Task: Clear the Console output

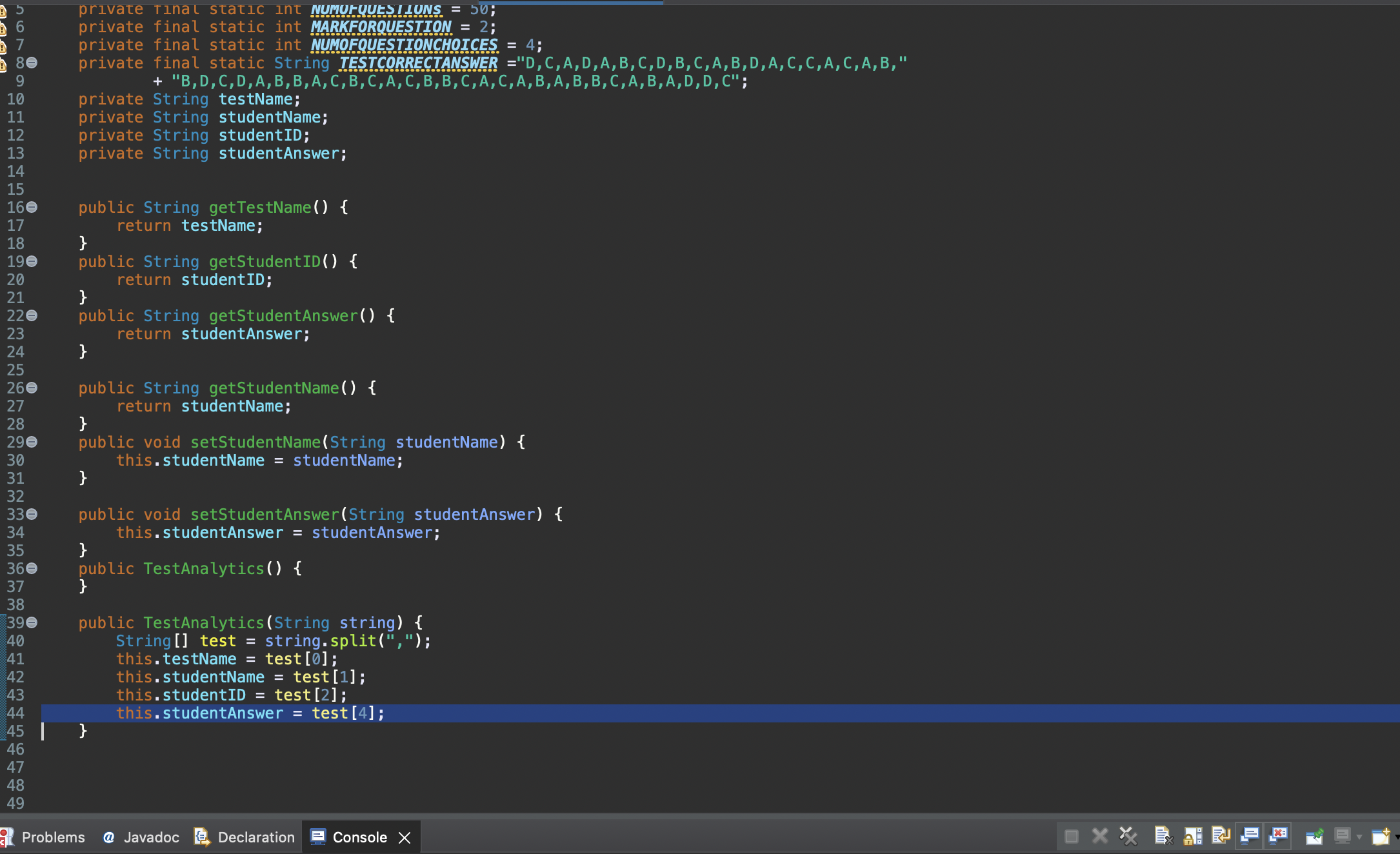Action: (x=1163, y=835)
